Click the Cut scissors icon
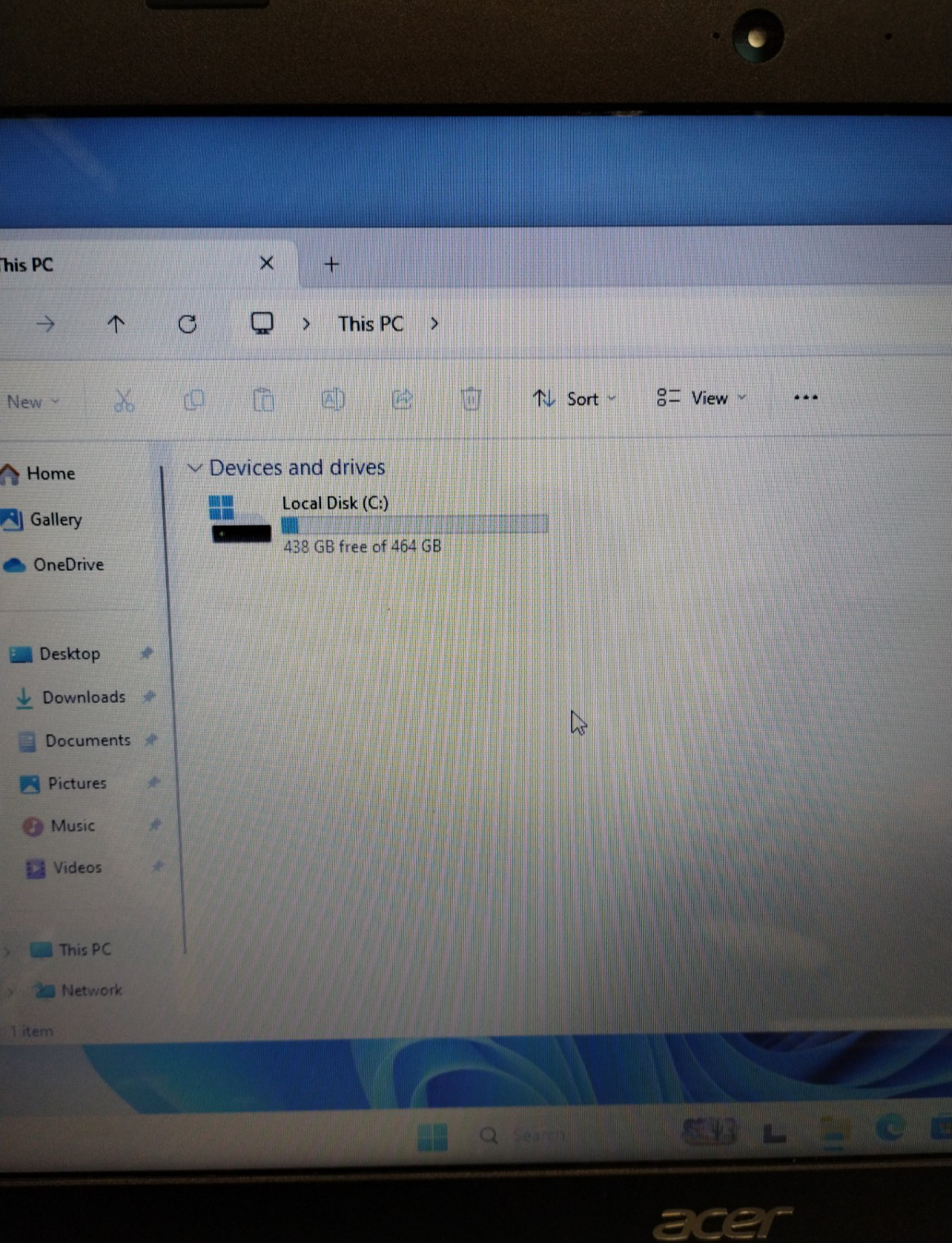Image resolution: width=952 pixels, height=1243 pixels. tap(124, 400)
